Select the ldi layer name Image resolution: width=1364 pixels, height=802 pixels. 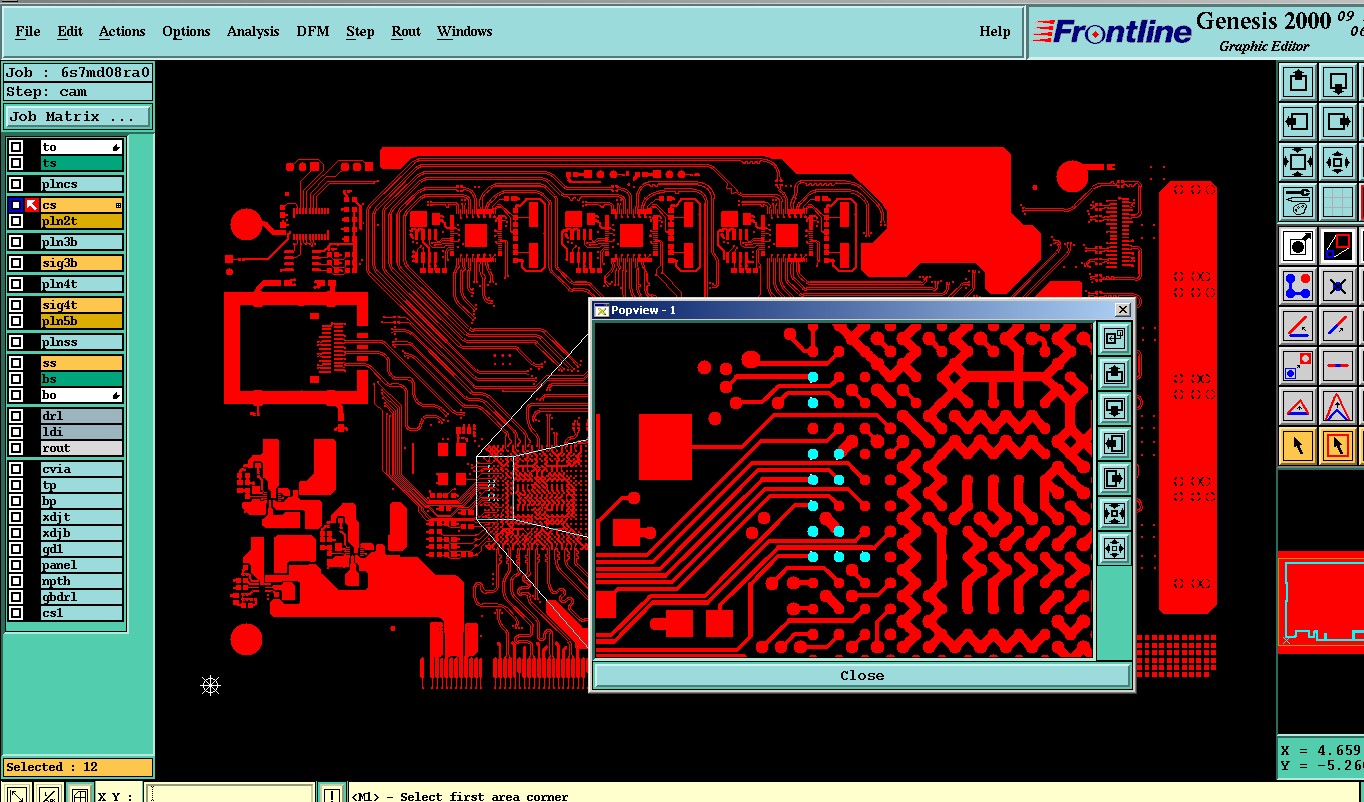tap(81, 432)
